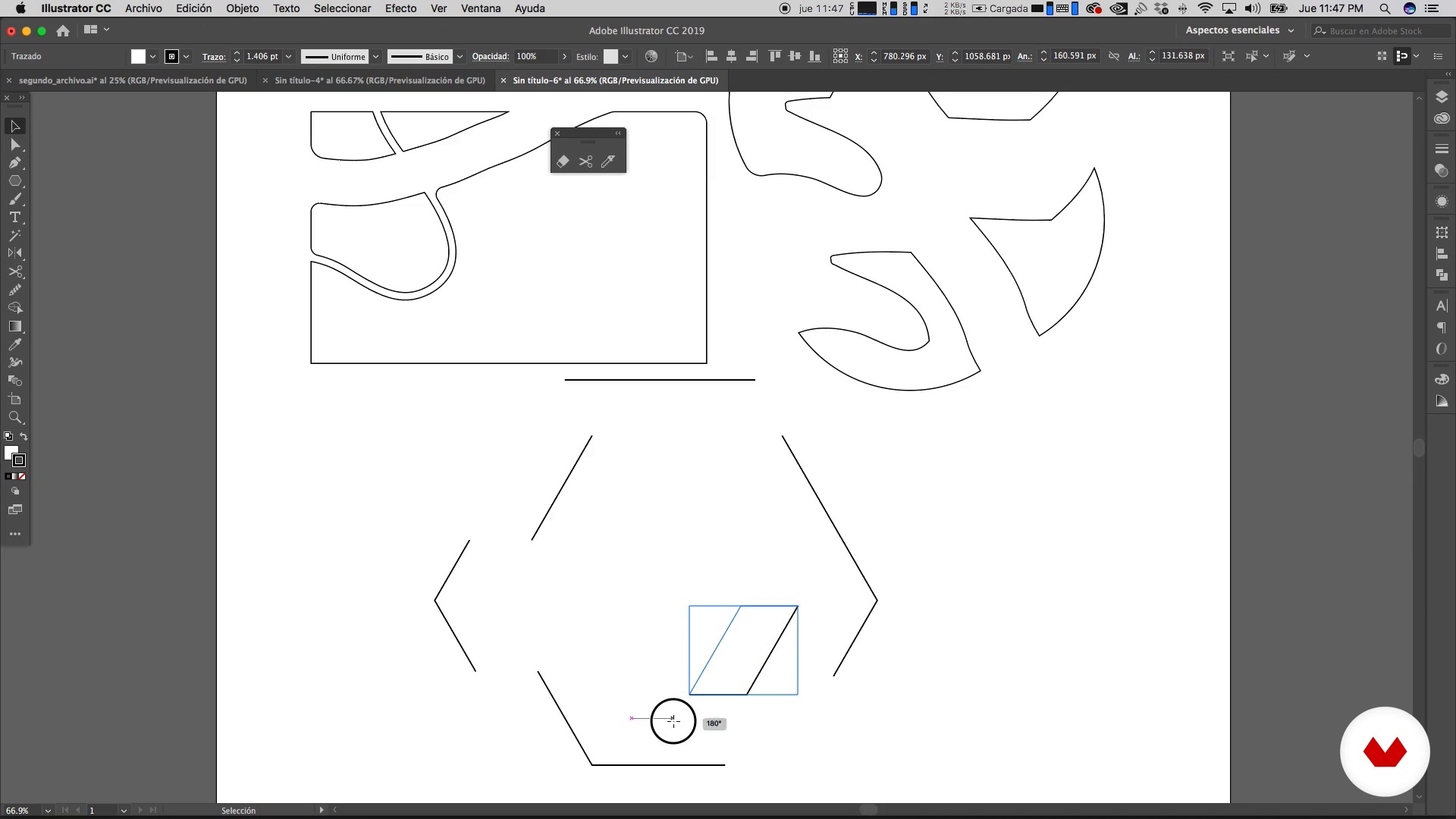Click the fill color swatch in control bar
The height and width of the screenshot is (819, 1456).
click(138, 56)
